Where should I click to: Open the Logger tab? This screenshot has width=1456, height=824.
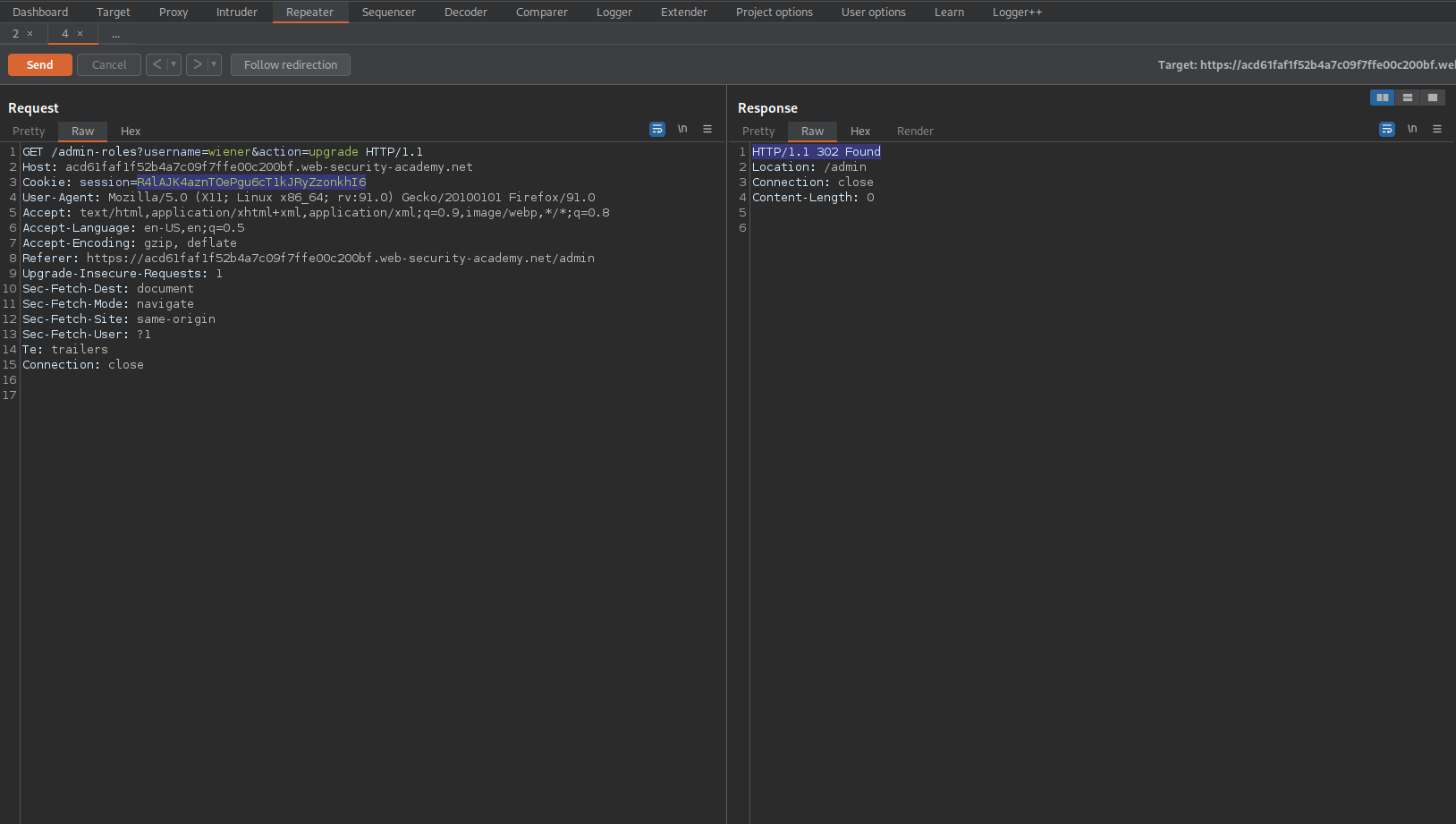click(x=614, y=12)
